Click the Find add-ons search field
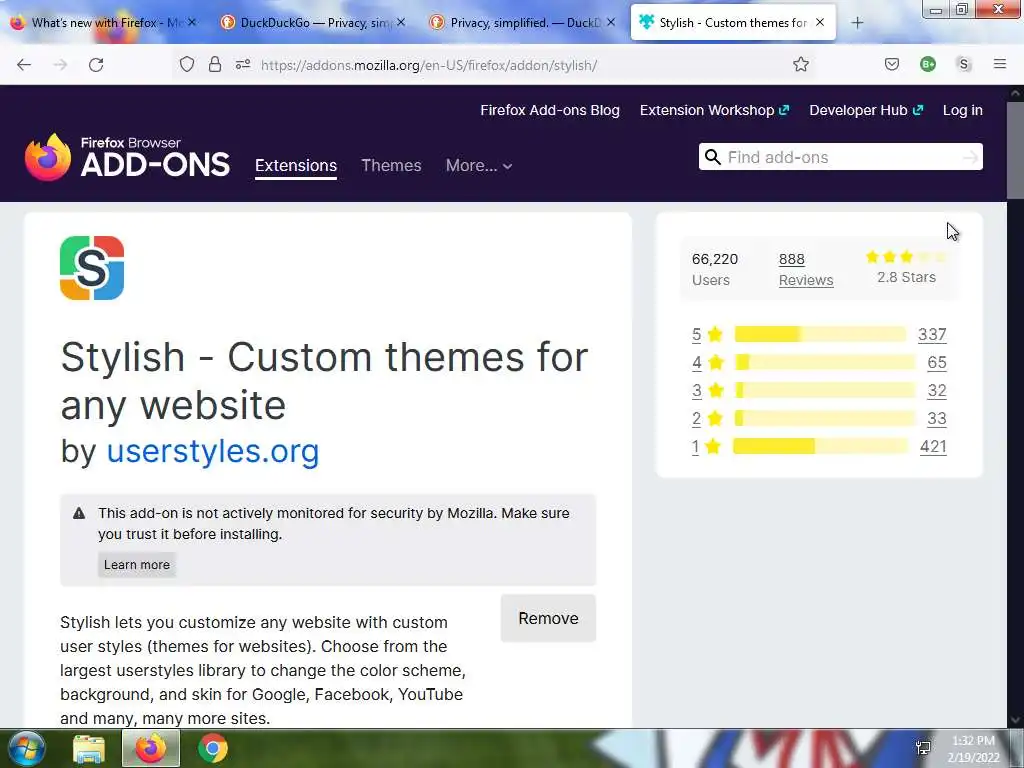Viewport: 1024px width, 768px height. coord(840,157)
